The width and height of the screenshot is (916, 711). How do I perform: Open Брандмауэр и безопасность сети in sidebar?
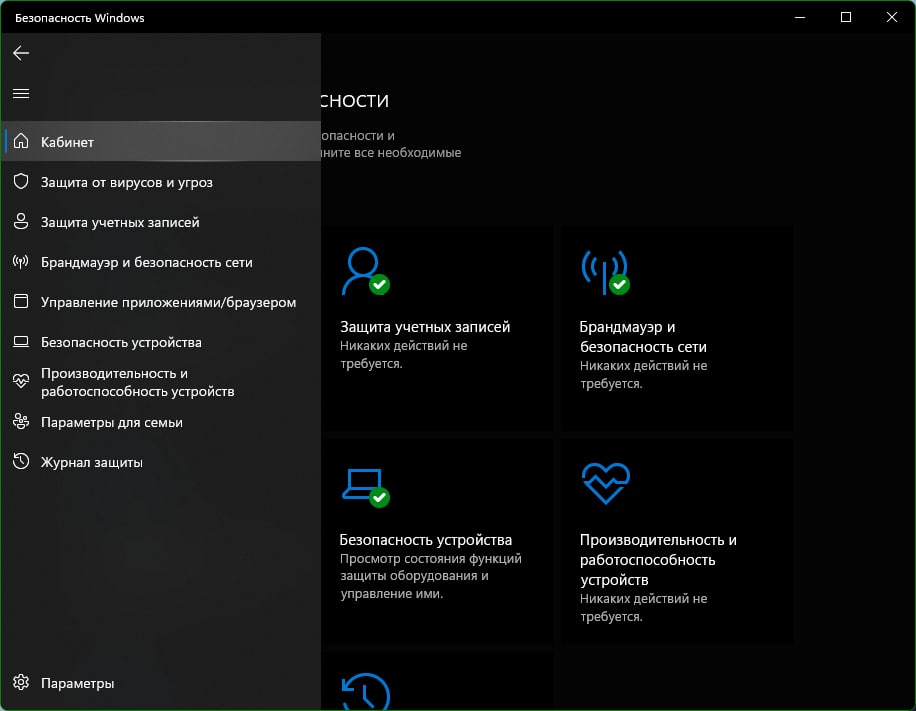[x=161, y=262]
